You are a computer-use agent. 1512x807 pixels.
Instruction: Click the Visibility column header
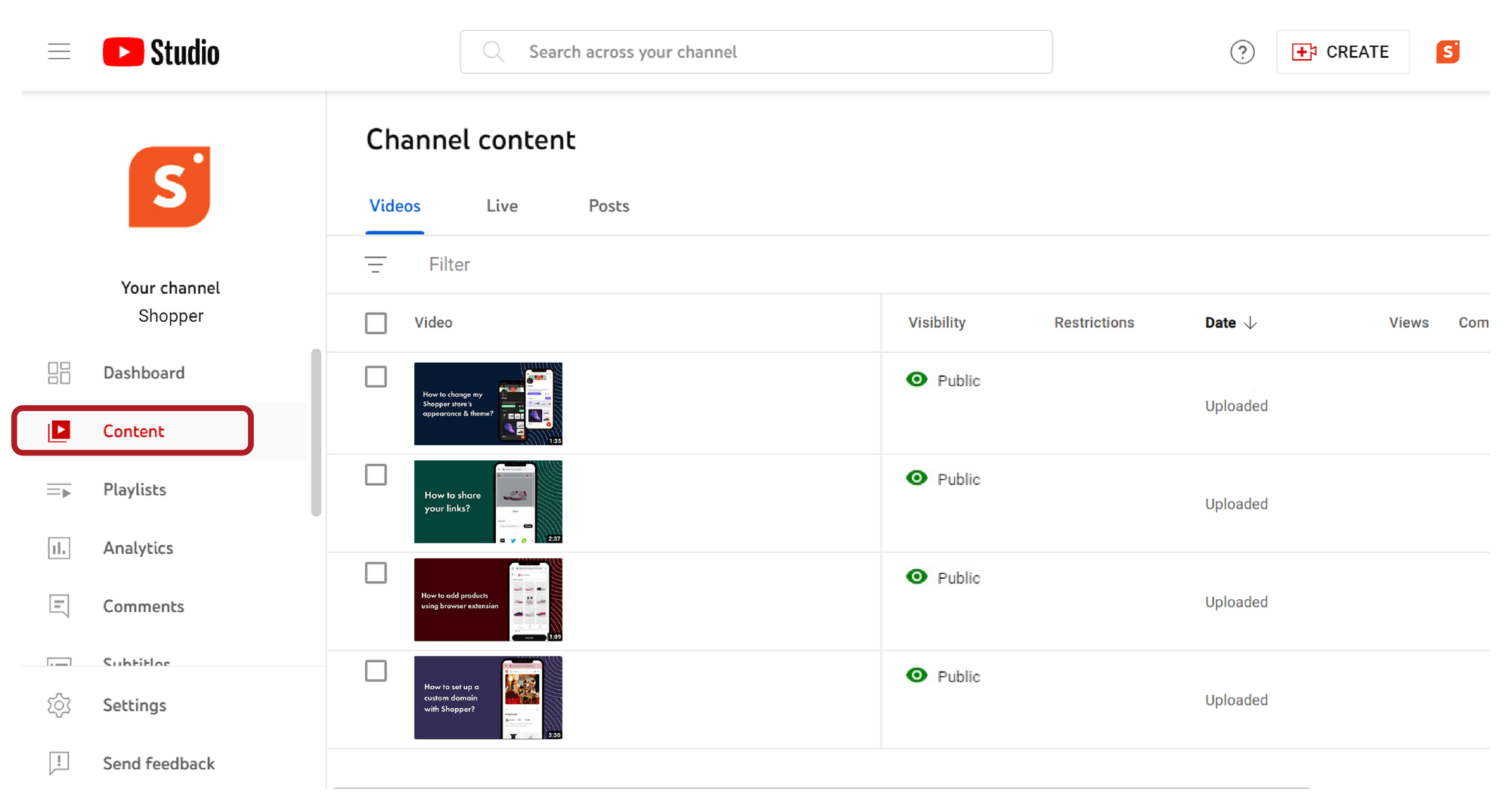937,323
